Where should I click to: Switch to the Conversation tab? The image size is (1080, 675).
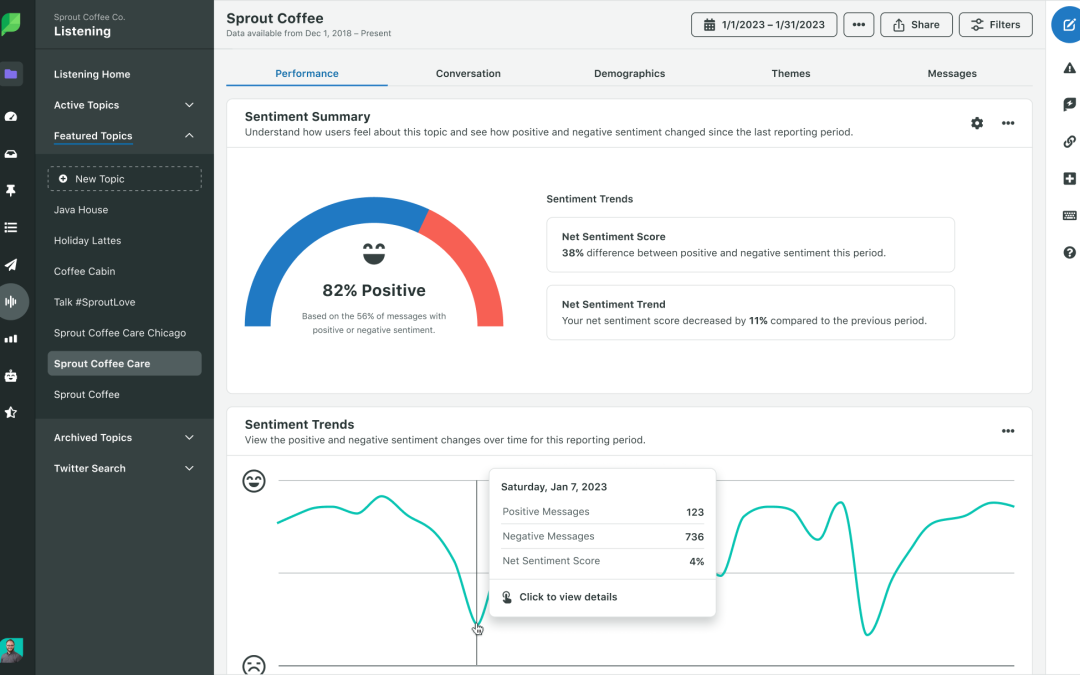point(468,74)
